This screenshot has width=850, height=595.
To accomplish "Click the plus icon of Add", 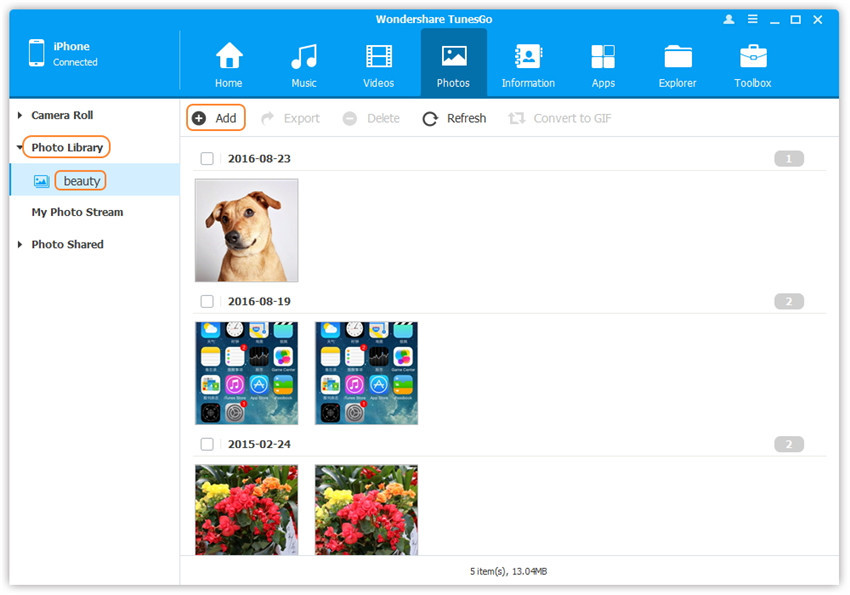I will (199, 118).
